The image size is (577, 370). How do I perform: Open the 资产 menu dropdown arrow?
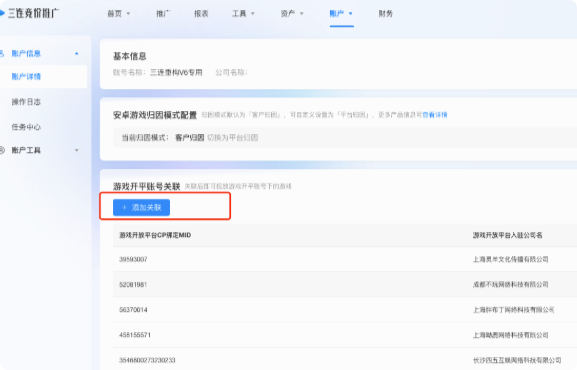302,14
